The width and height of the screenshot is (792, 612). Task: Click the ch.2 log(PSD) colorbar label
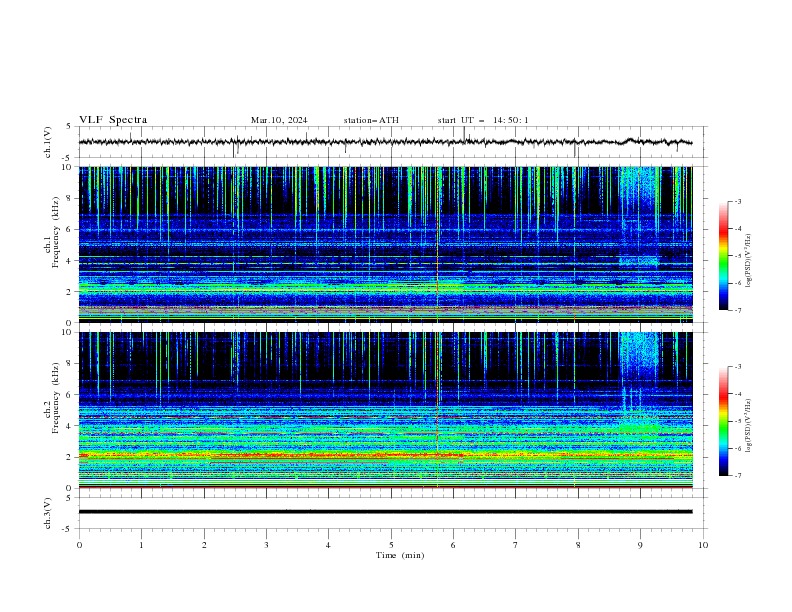pos(749,426)
